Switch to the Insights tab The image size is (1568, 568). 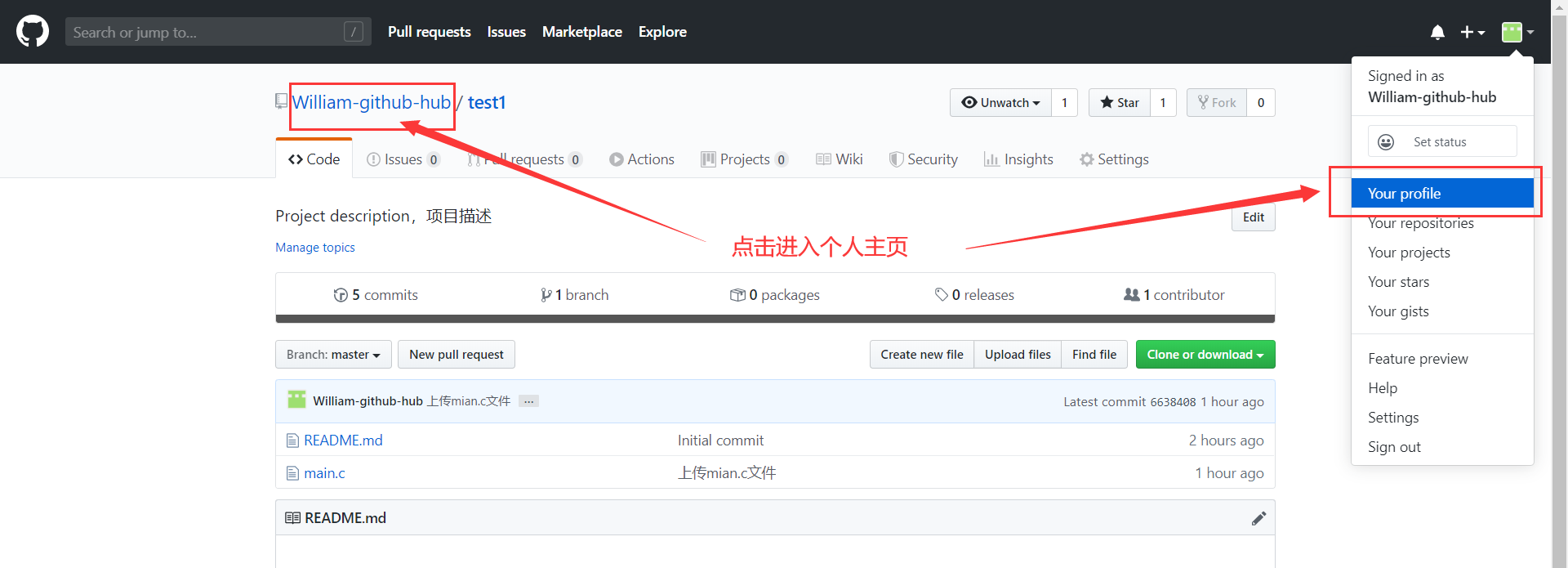pos(1018,159)
